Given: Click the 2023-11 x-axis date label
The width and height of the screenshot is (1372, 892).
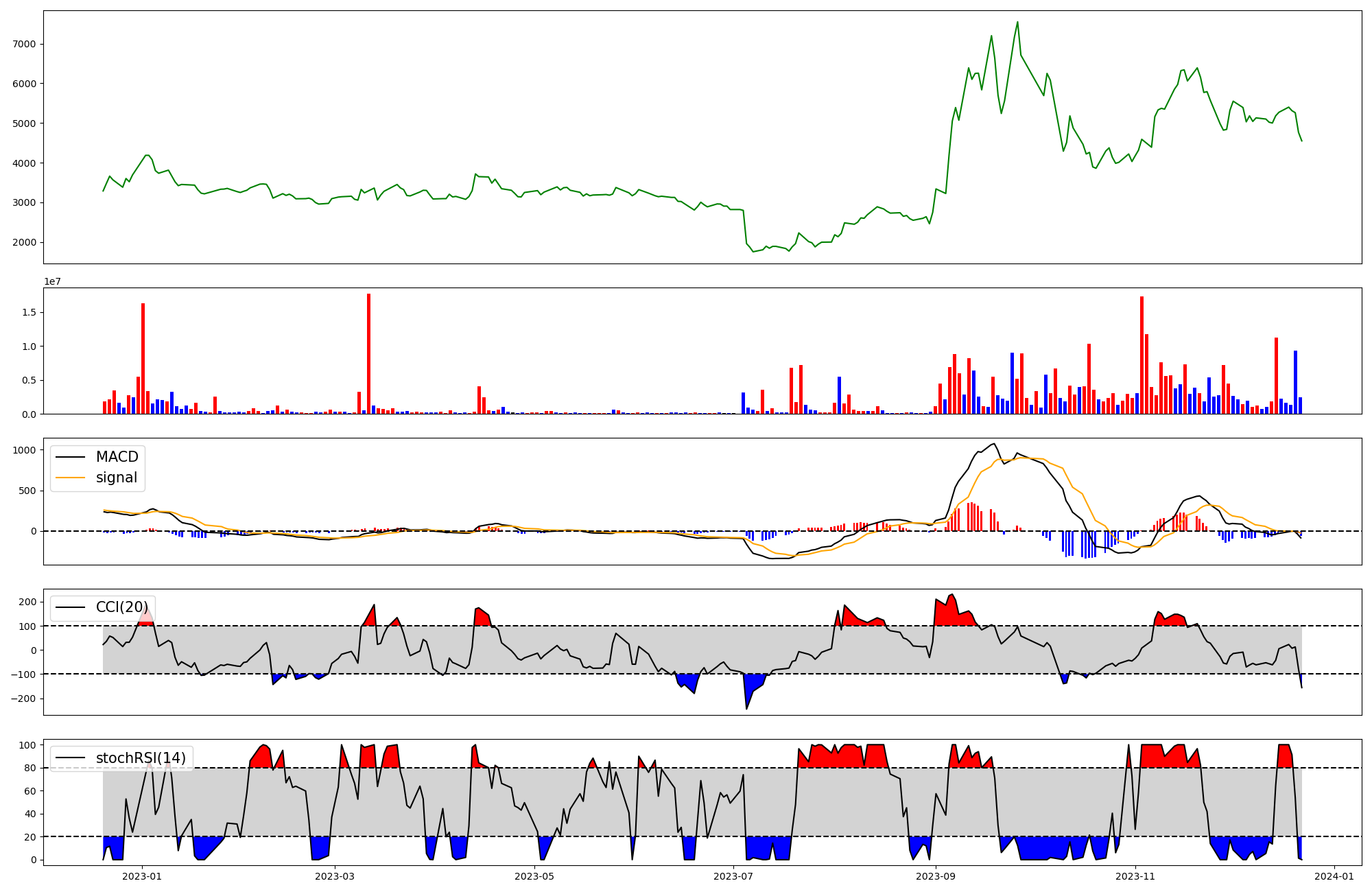Looking at the screenshot, I should coord(1135,876).
